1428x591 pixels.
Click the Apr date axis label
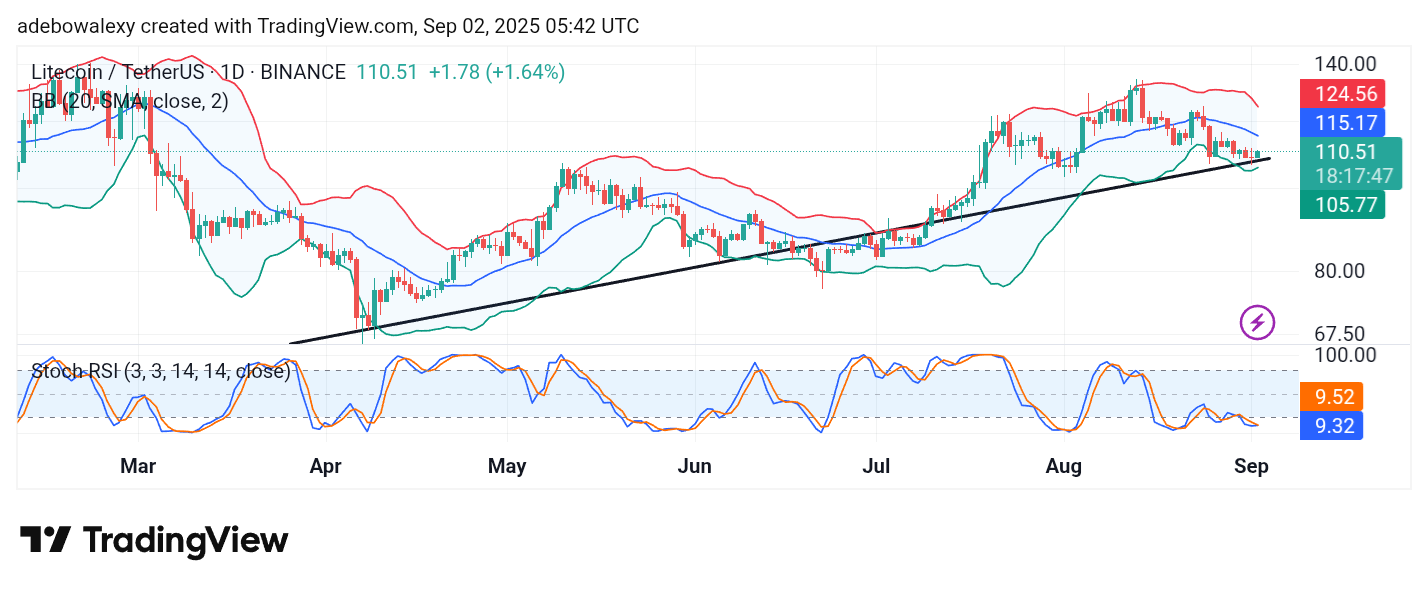(325, 466)
